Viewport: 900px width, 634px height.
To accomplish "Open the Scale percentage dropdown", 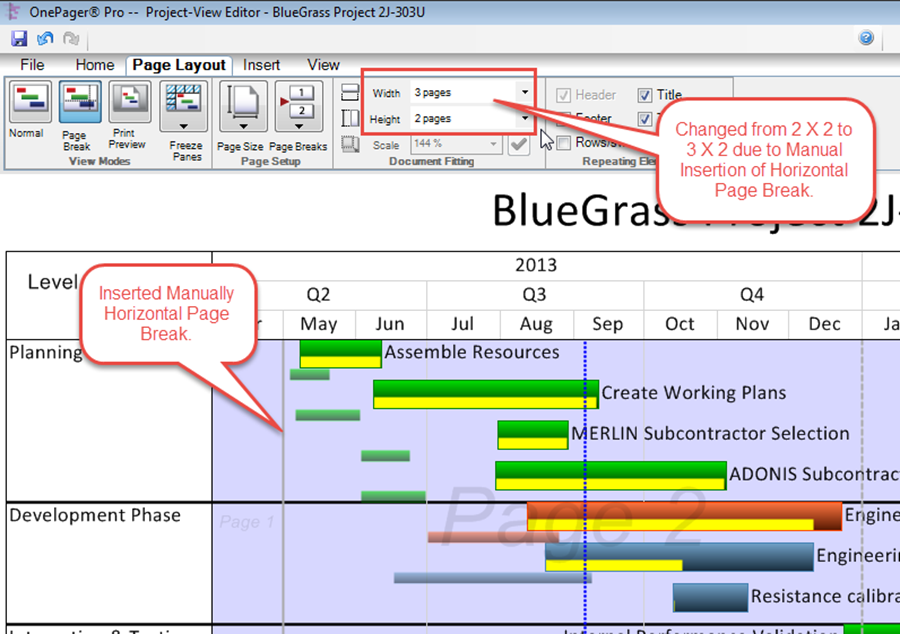I will point(494,145).
